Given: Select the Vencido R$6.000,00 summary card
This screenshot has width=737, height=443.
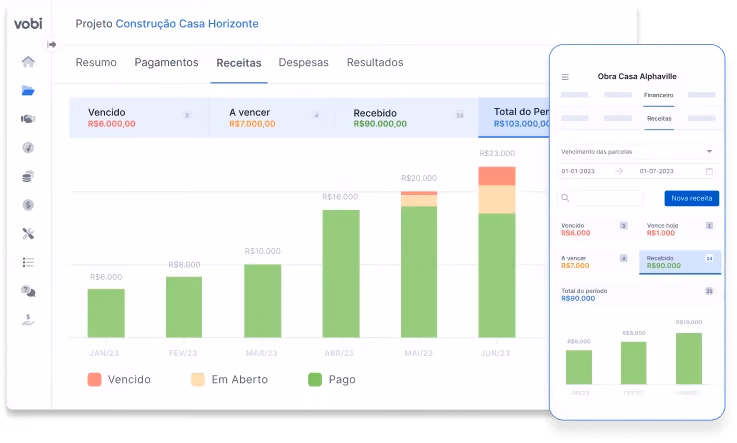Looking at the screenshot, I should pos(139,117).
